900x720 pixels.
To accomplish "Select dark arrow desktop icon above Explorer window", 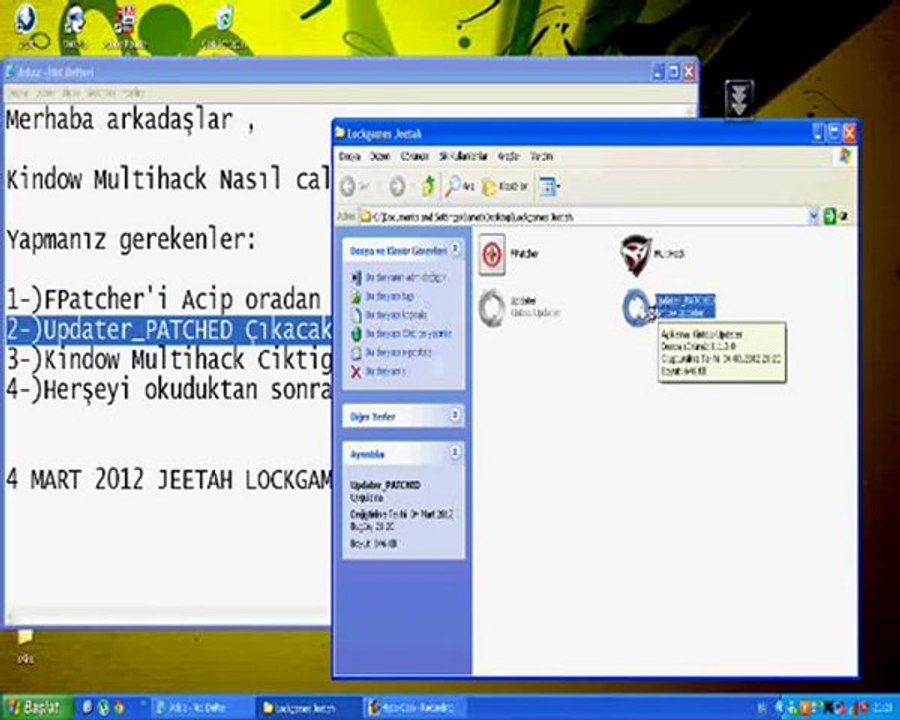I will [739, 98].
